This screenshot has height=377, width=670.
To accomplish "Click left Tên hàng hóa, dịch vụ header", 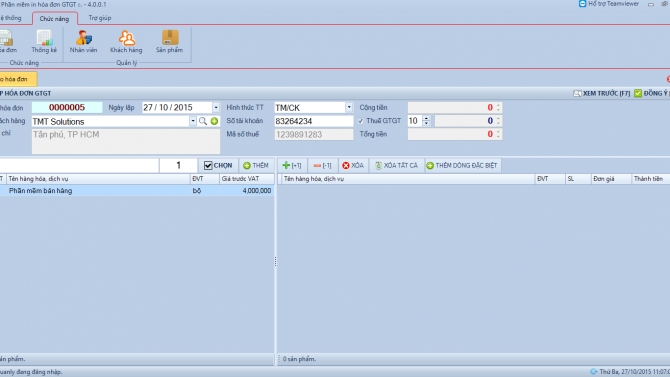I will pyautogui.click(x=98, y=179).
